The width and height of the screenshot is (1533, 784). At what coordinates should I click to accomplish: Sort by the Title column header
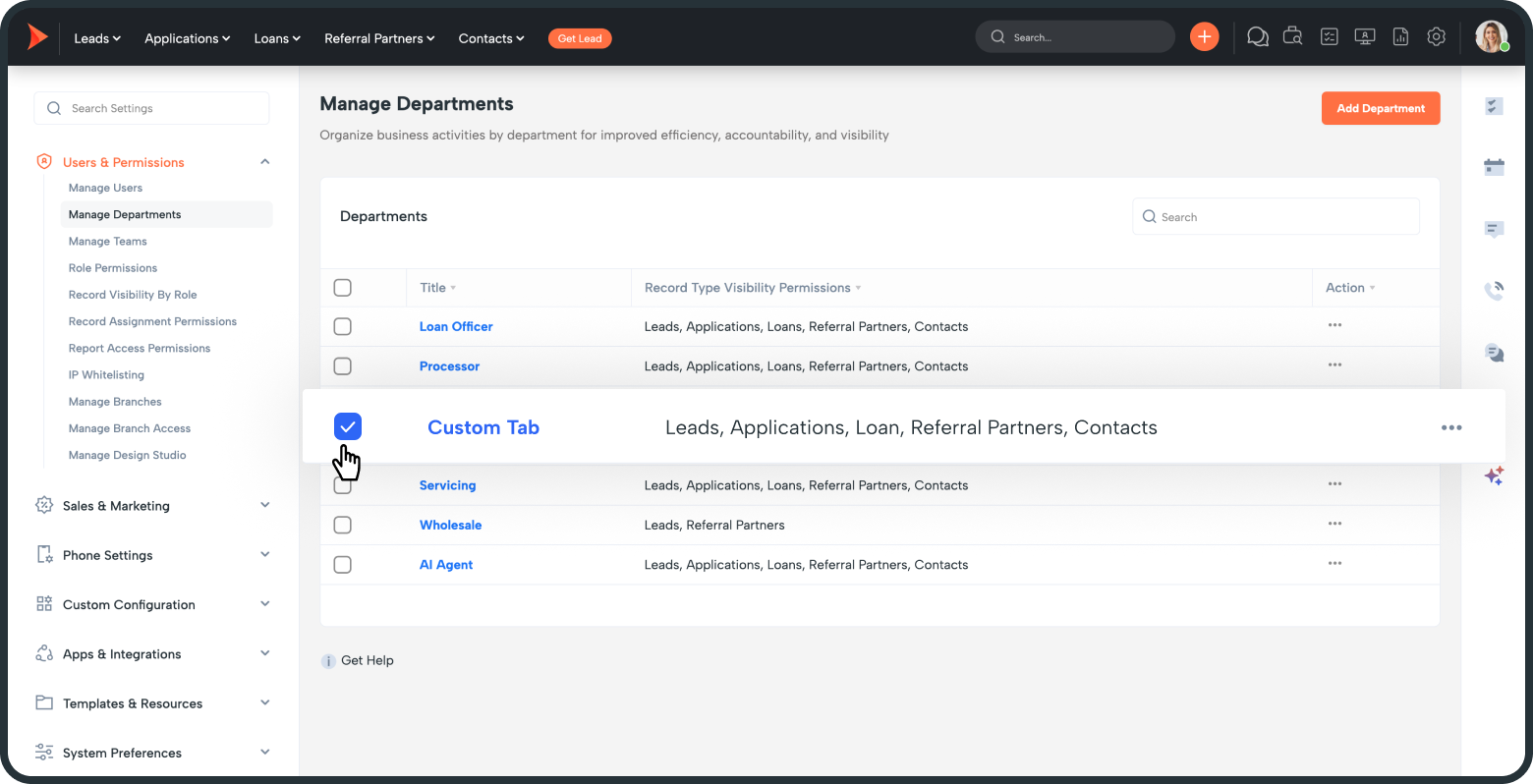(437, 287)
